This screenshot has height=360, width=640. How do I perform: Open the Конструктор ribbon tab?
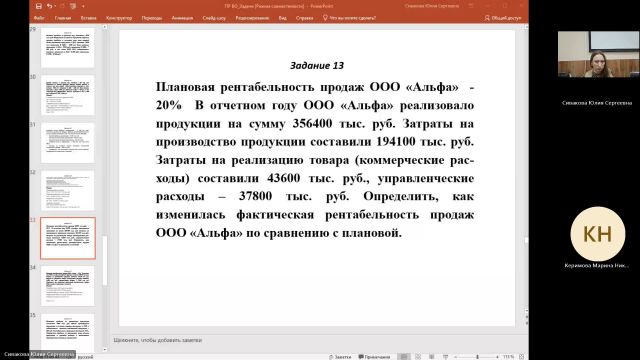(x=119, y=18)
